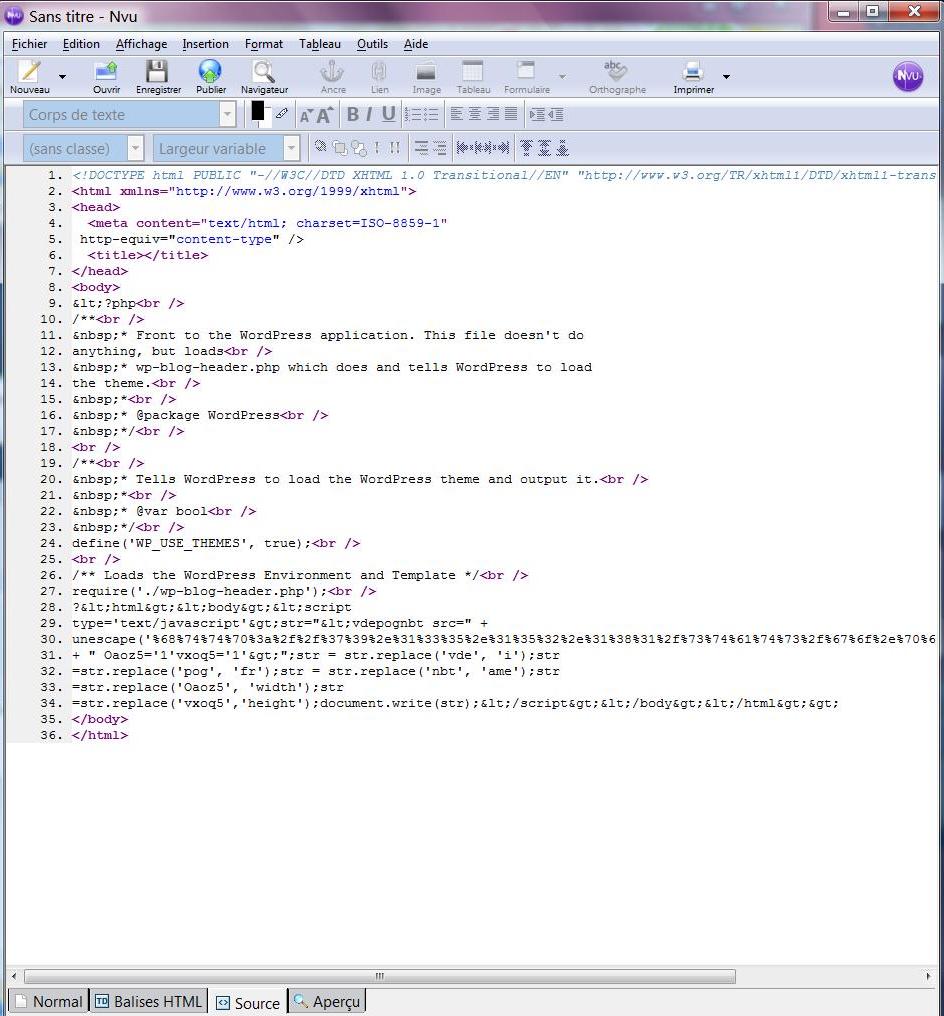
Task: Open the Insertion menu
Action: coord(205,44)
